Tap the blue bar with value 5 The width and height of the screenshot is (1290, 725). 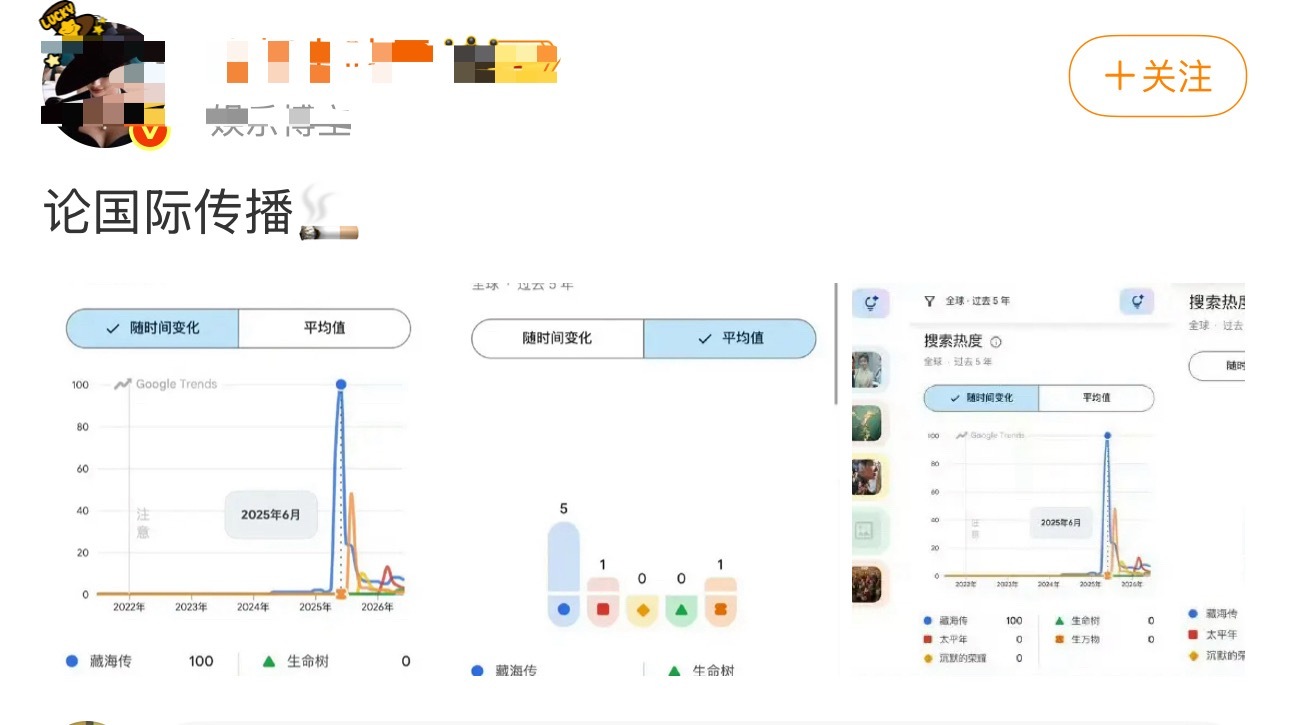click(x=563, y=558)
